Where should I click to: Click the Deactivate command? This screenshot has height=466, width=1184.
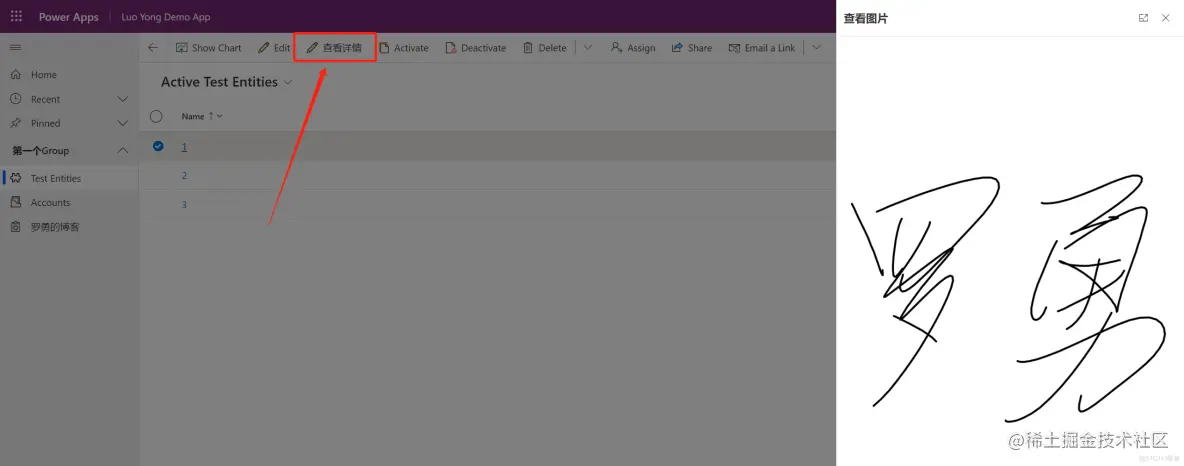[476, 48]
